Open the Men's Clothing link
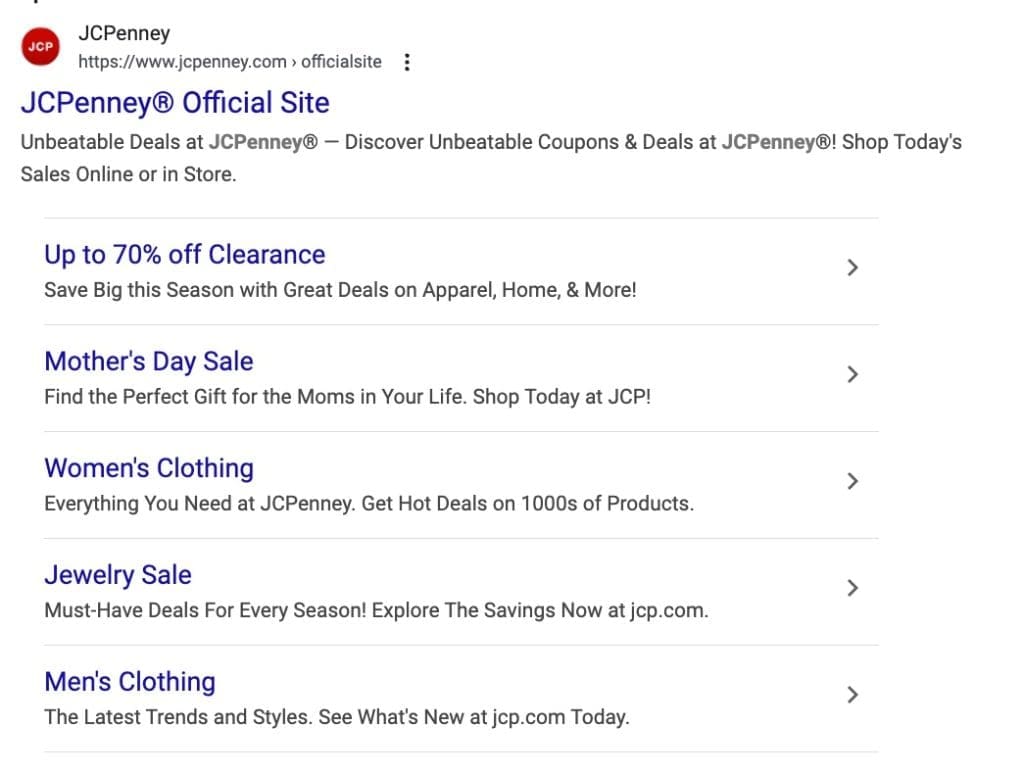 coord(130,682)
